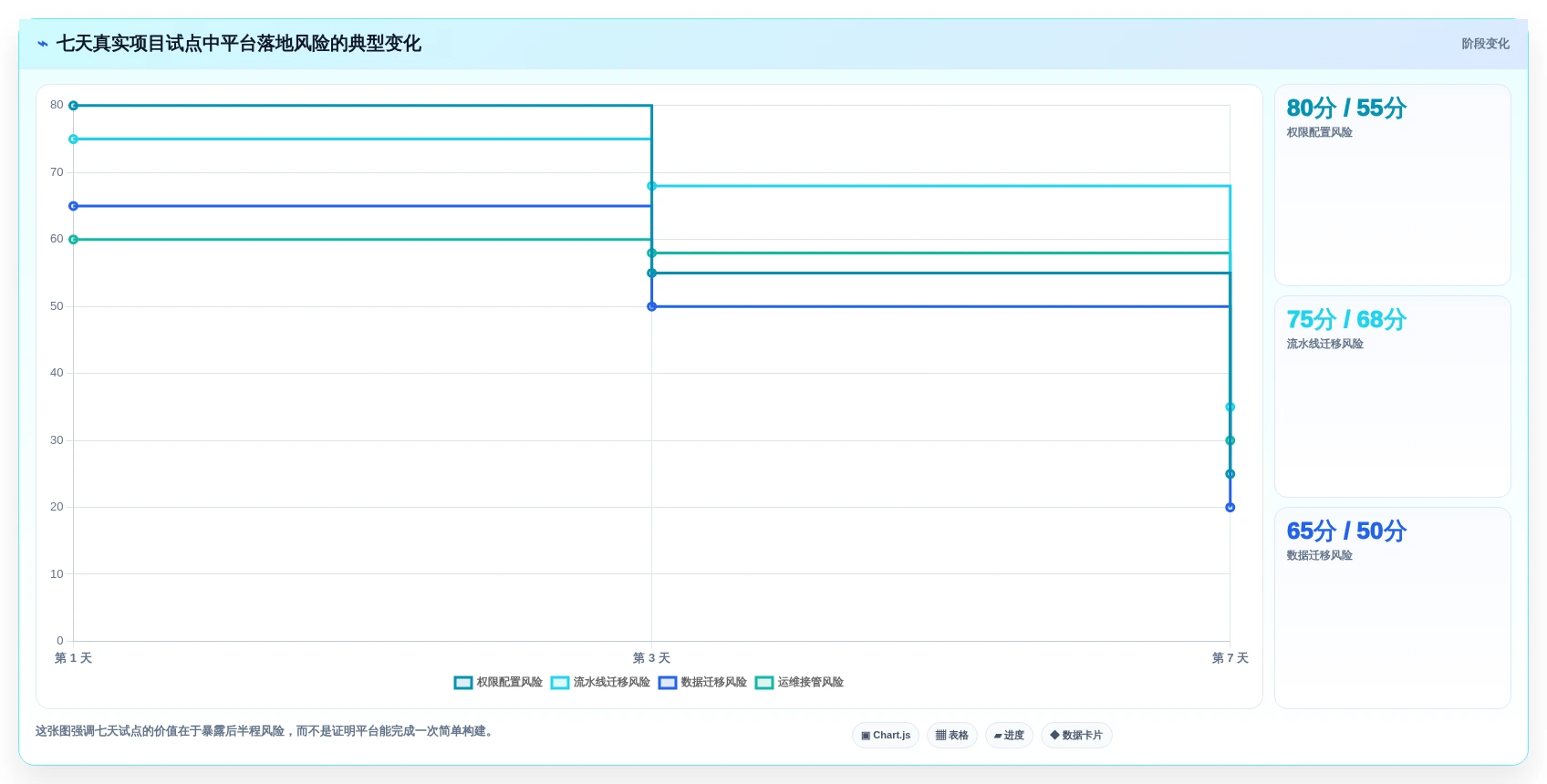Hide the 权限配置风险 series via legend label
The image size is (1547, 784).
pos(510,682)
